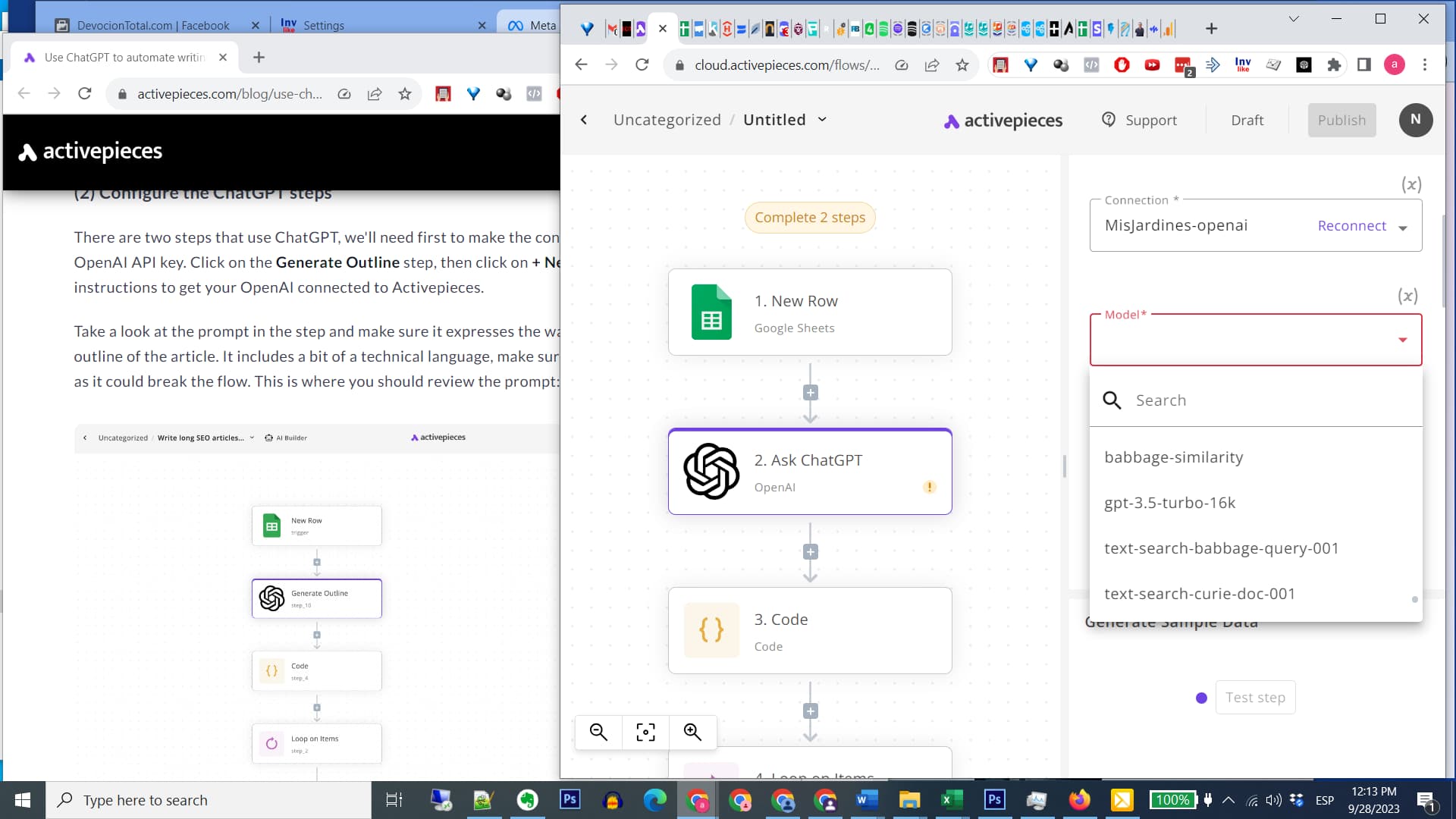Open Firefox from the taskbar
The image size is (1456, 819).
tap(1079, 800)
